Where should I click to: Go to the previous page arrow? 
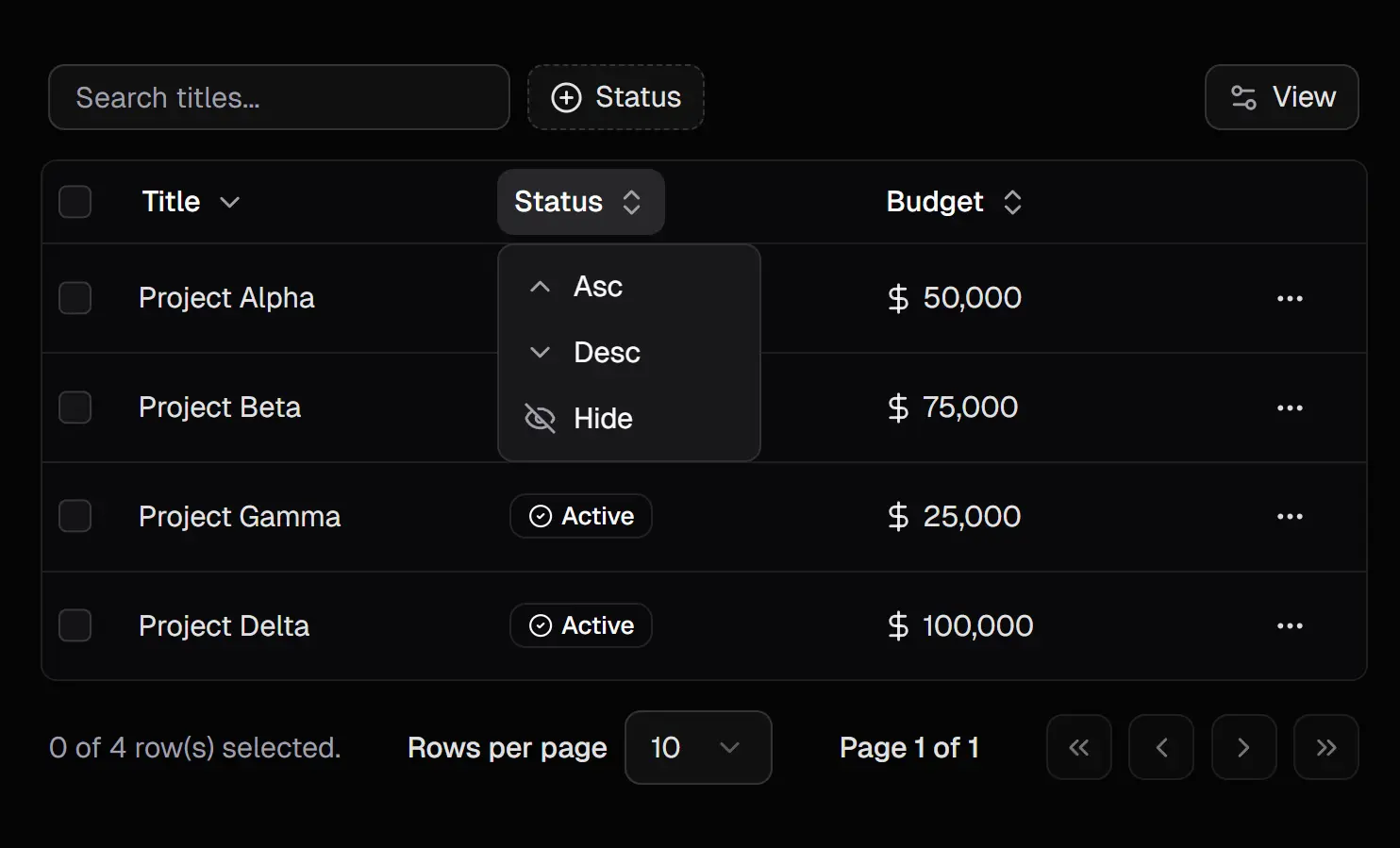(1161, 748)
